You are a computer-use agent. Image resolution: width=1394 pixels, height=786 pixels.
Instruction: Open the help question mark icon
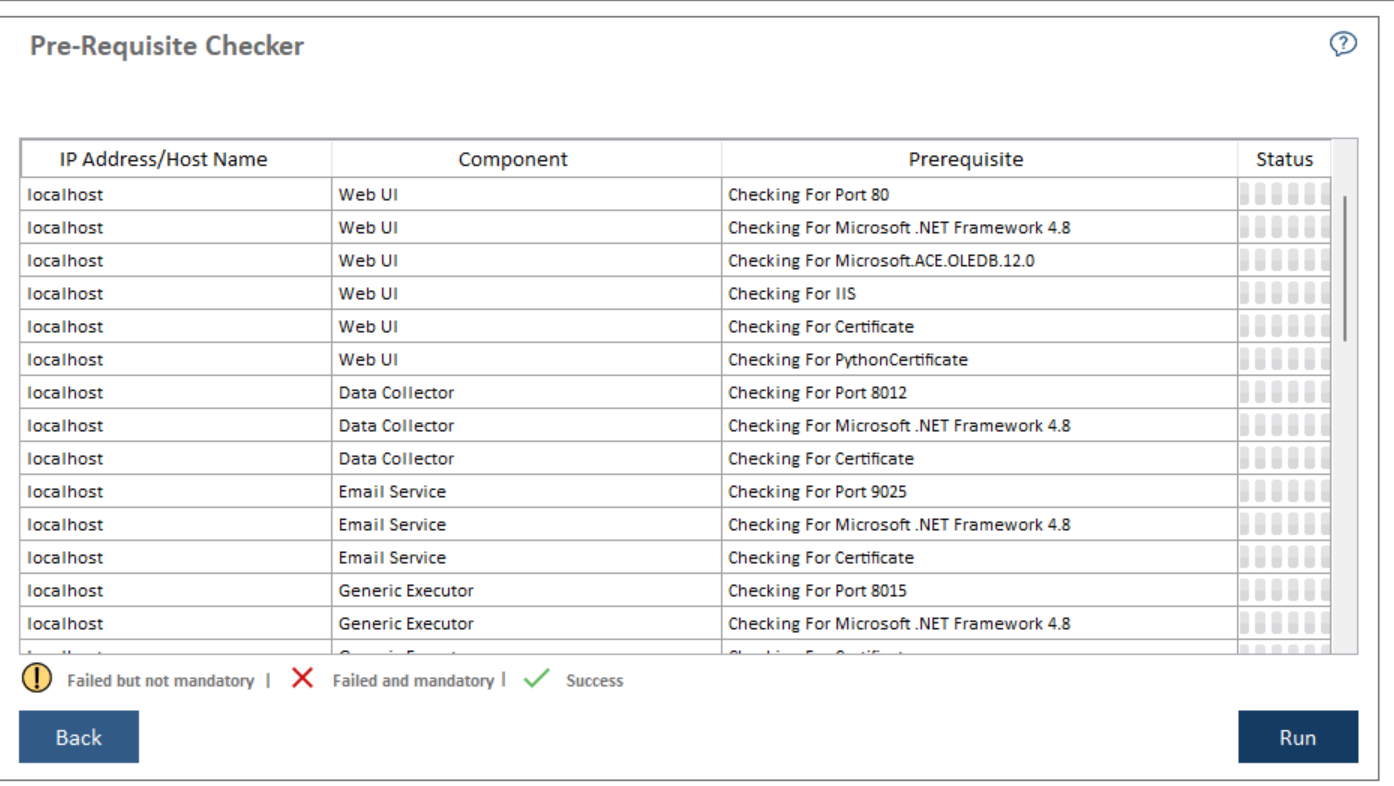click(1343, 44)
